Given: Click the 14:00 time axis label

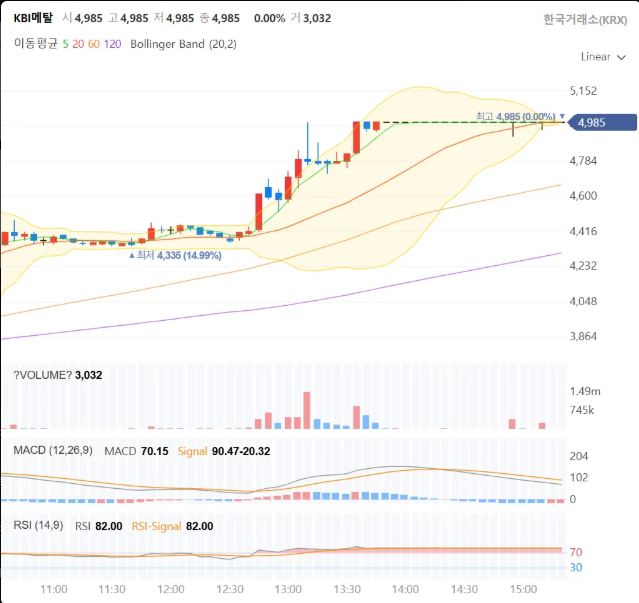Looking at the screenshot, I should [405, 589].
